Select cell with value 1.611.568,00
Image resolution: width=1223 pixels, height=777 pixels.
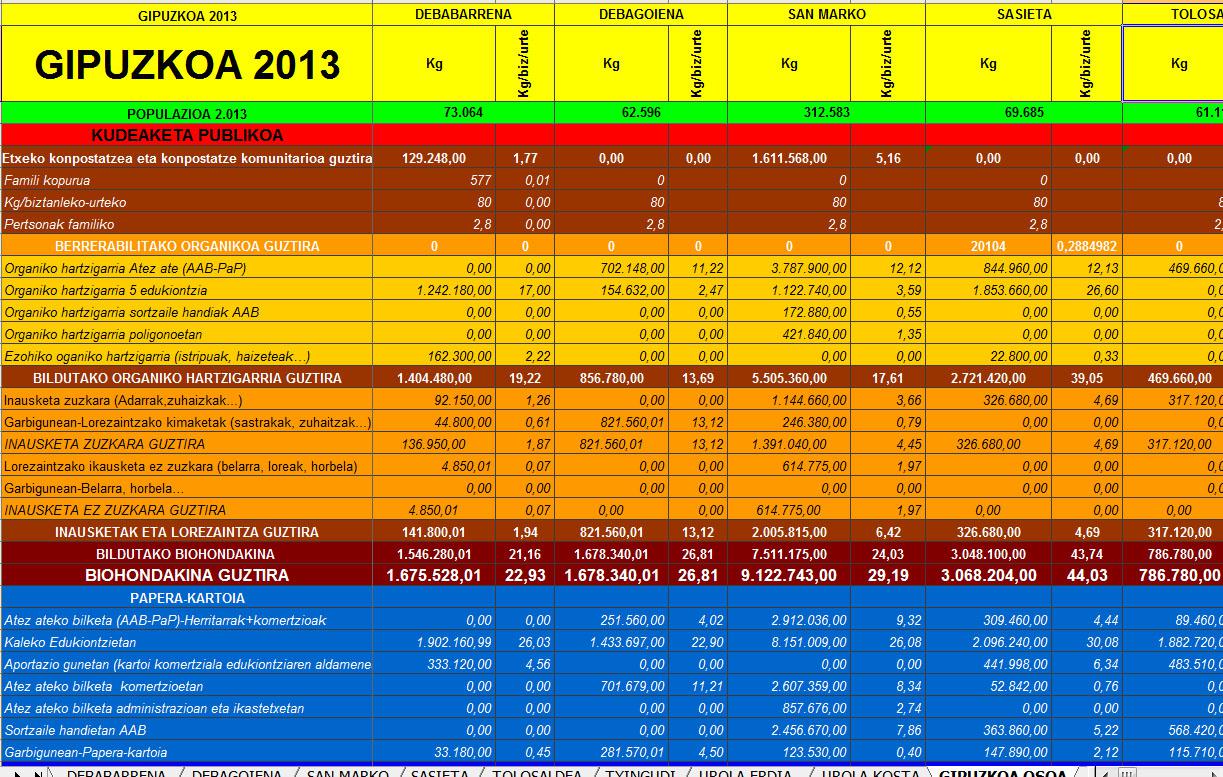[x=789, y=158]
